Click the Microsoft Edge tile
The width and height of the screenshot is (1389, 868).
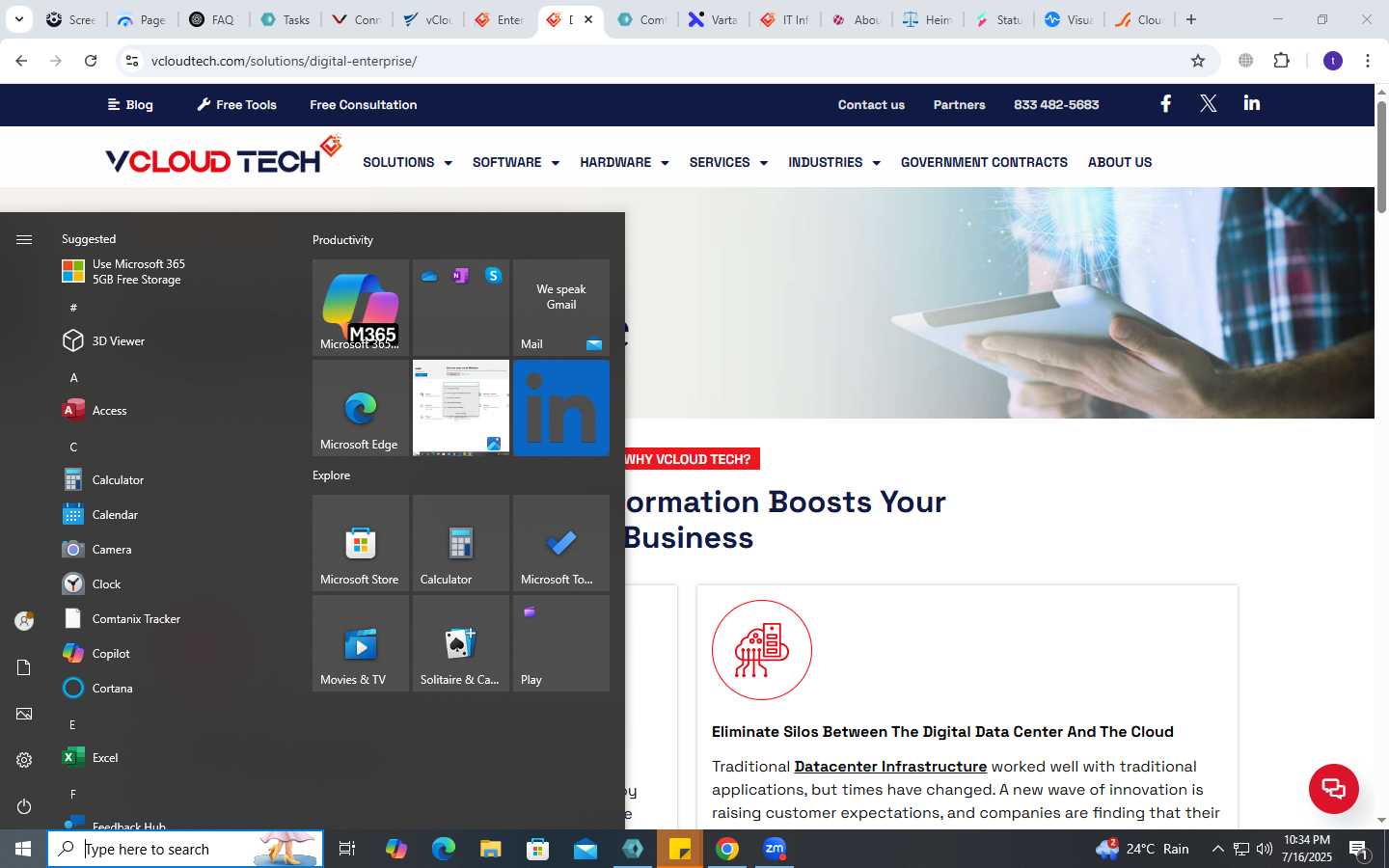click(361, 408)
